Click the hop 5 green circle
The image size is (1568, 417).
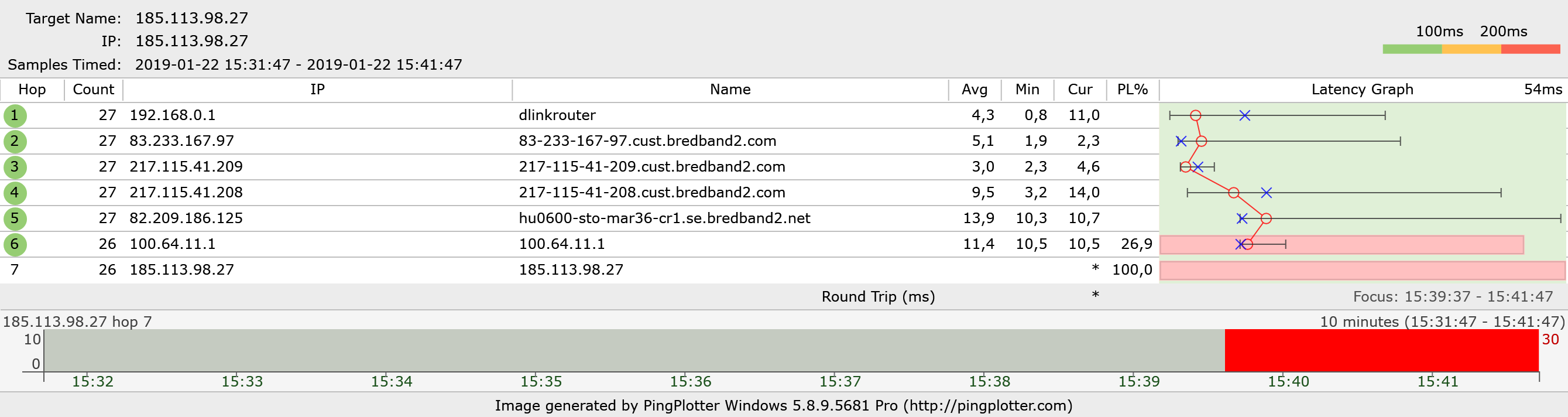pyautogui.click(x=15, y=218)
